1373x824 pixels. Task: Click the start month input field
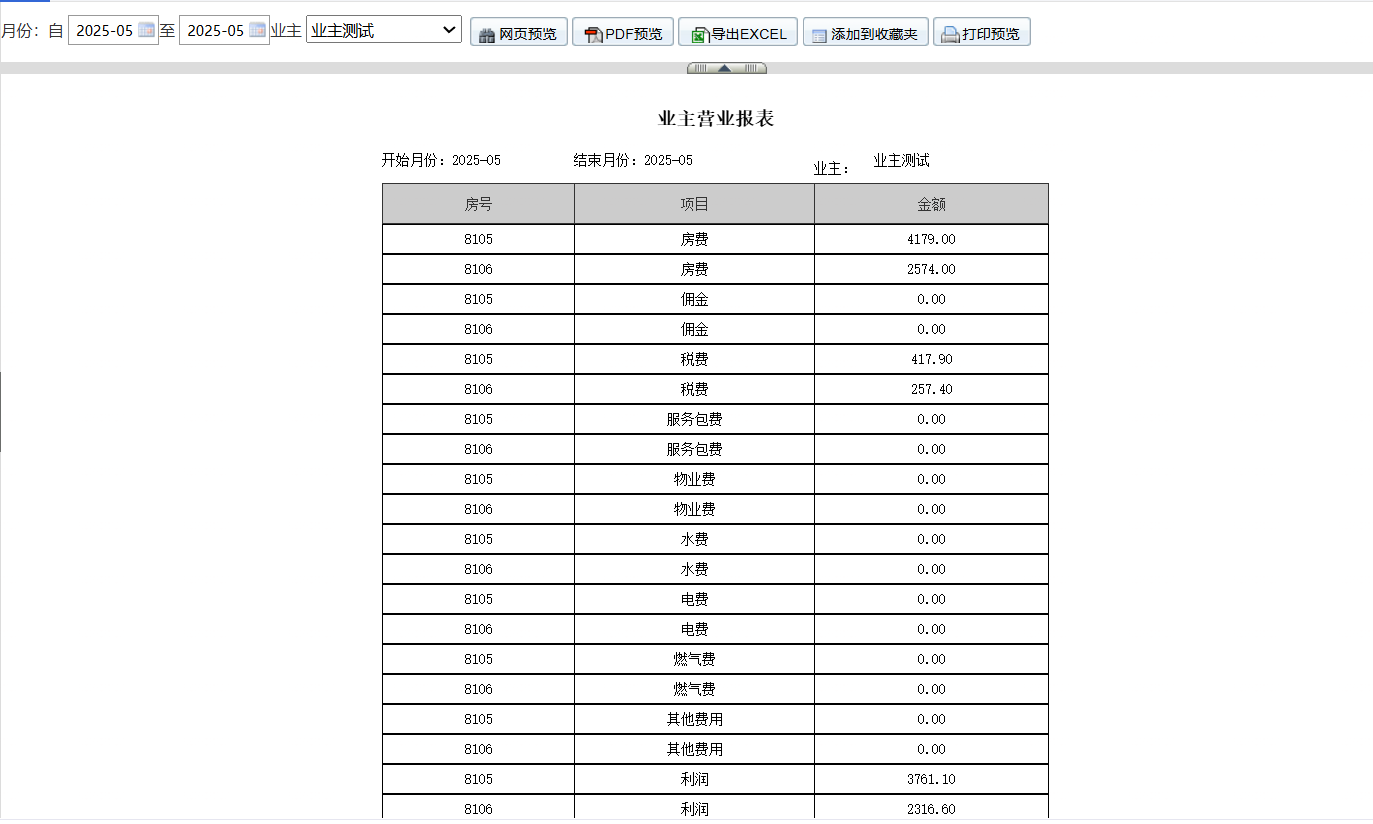(x=113, y=31)
